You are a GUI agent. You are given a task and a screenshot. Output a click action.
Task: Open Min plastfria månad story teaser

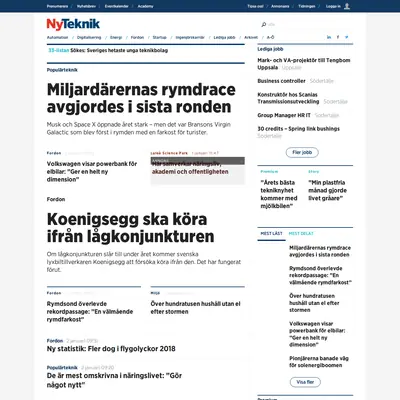(x=327, y=190)
